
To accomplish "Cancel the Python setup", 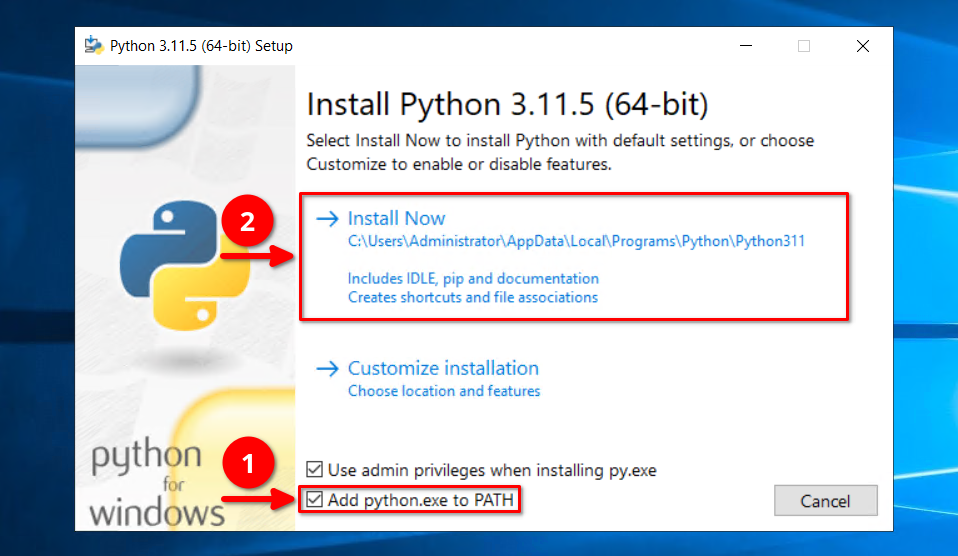I will click(x=825, y=500).
